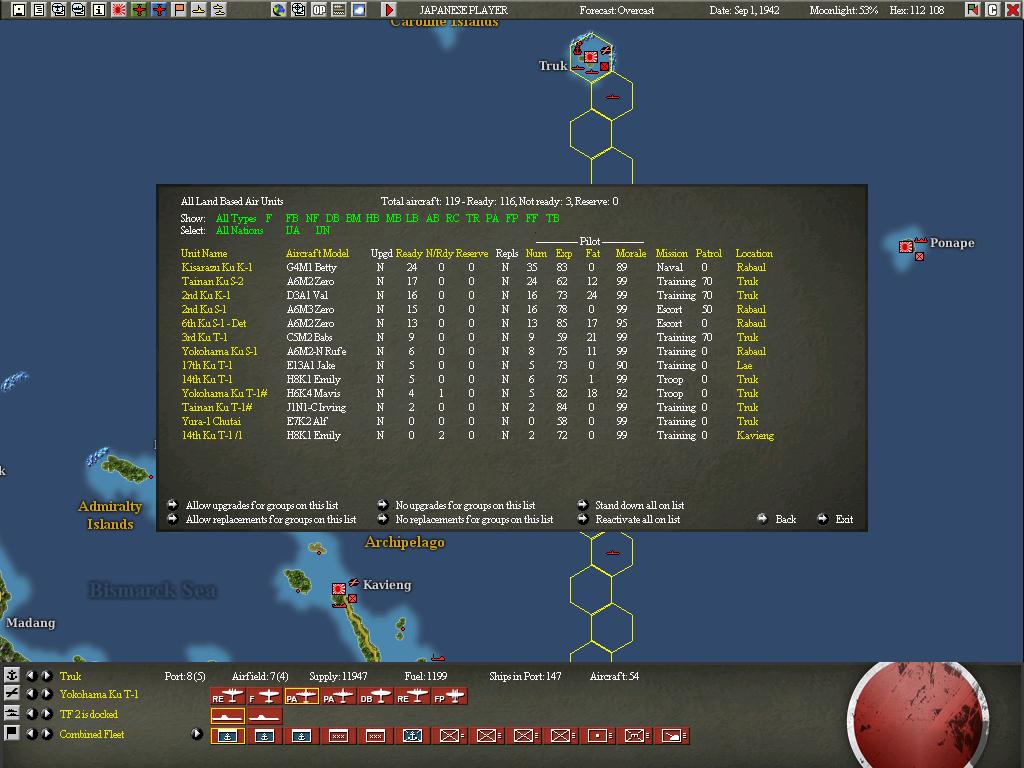Allow upgrades for groups on this list
This screenshot has height=768, width=1024.
tap(262, 505)
